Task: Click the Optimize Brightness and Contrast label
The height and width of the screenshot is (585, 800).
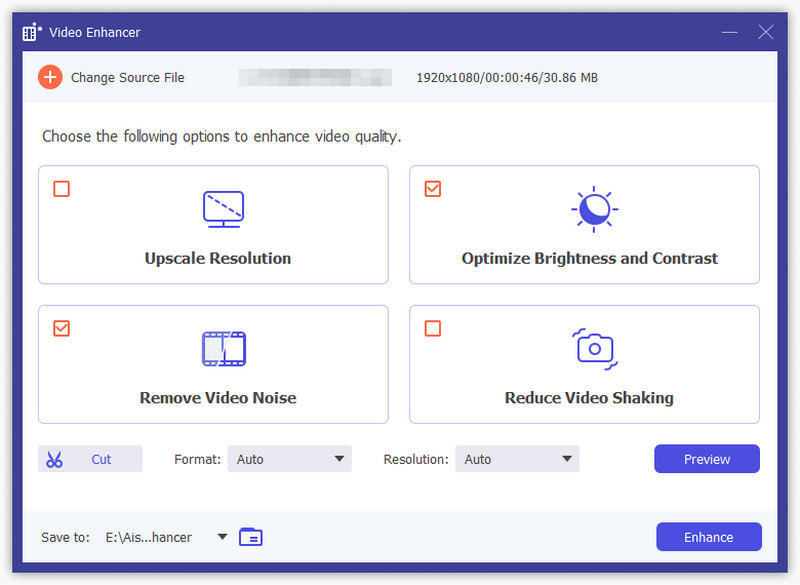Action: (x=589, y=258)
